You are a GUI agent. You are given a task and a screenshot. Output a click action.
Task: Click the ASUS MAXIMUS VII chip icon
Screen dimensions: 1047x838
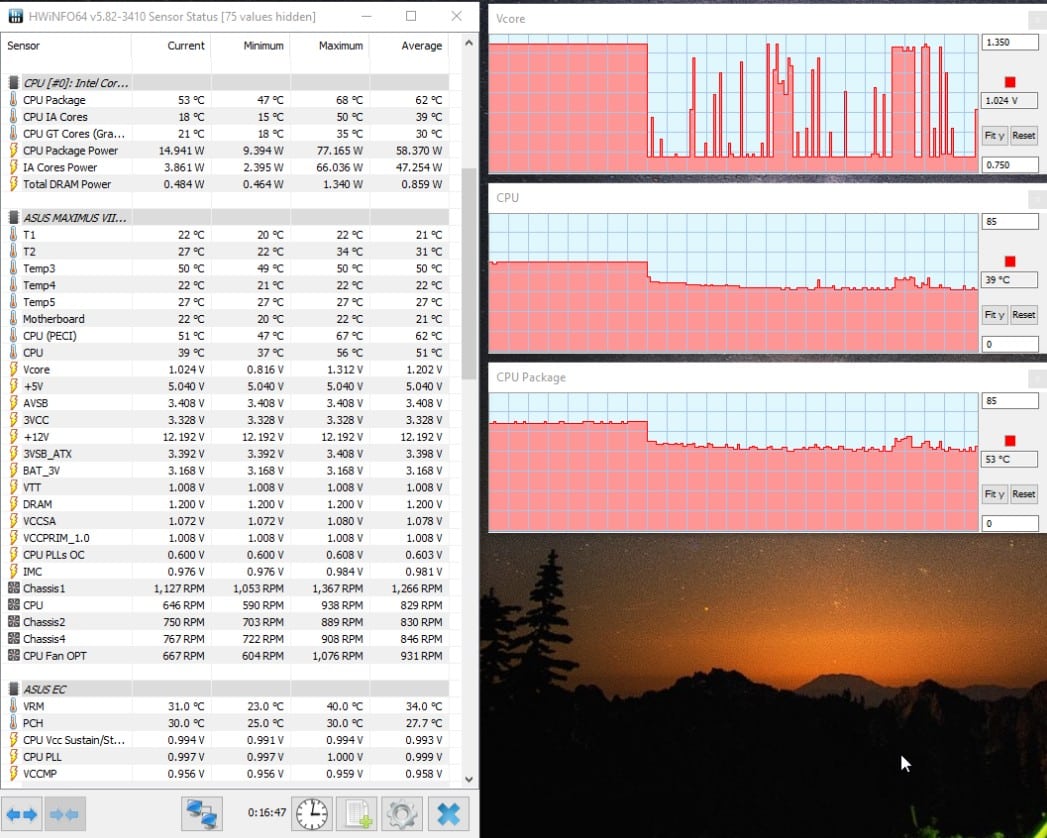click(x=13, y=218)
